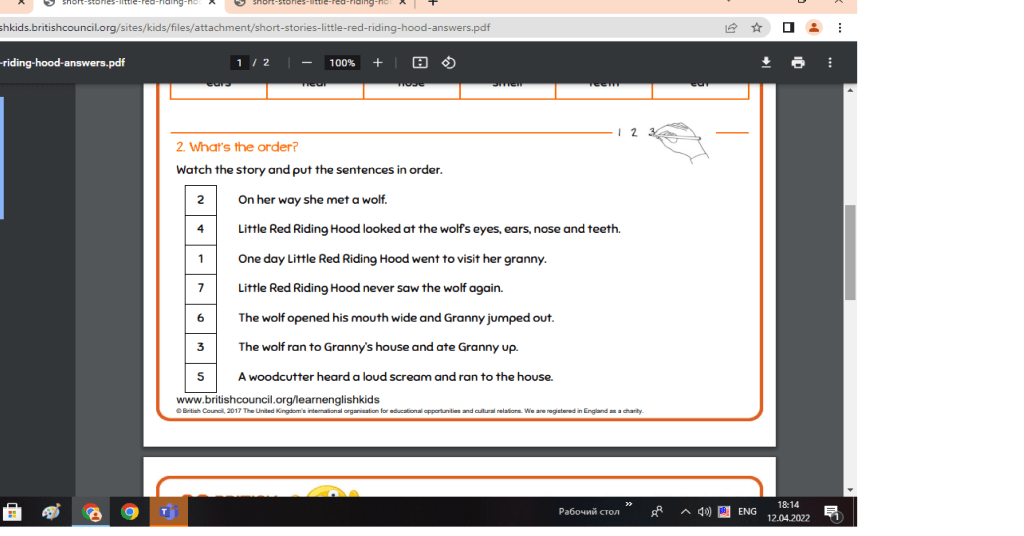1024x536 pixels.
Task: Zoom out the PDF page
Action: (307, 62)
